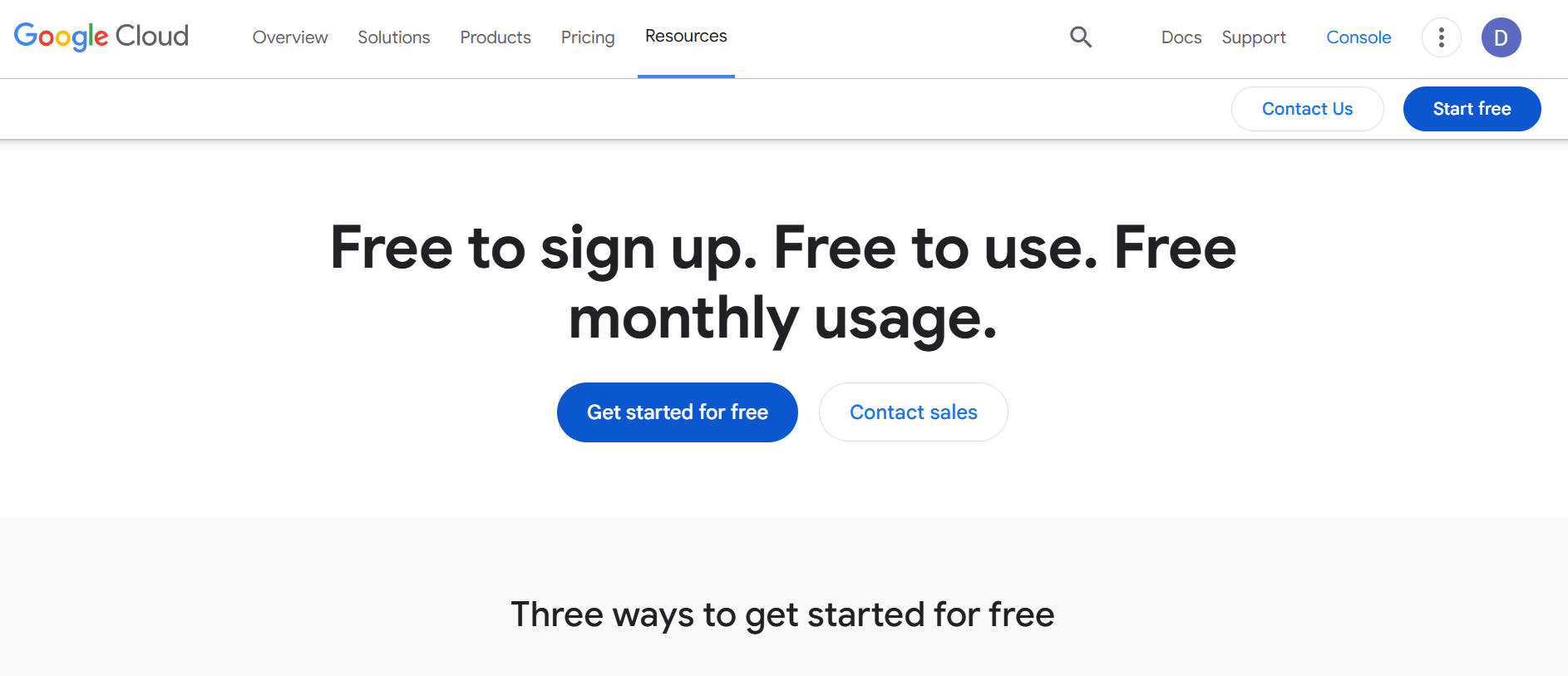Open the Pricing navigation item
This screenshot has height=676, width=1568.
[588, 37]
